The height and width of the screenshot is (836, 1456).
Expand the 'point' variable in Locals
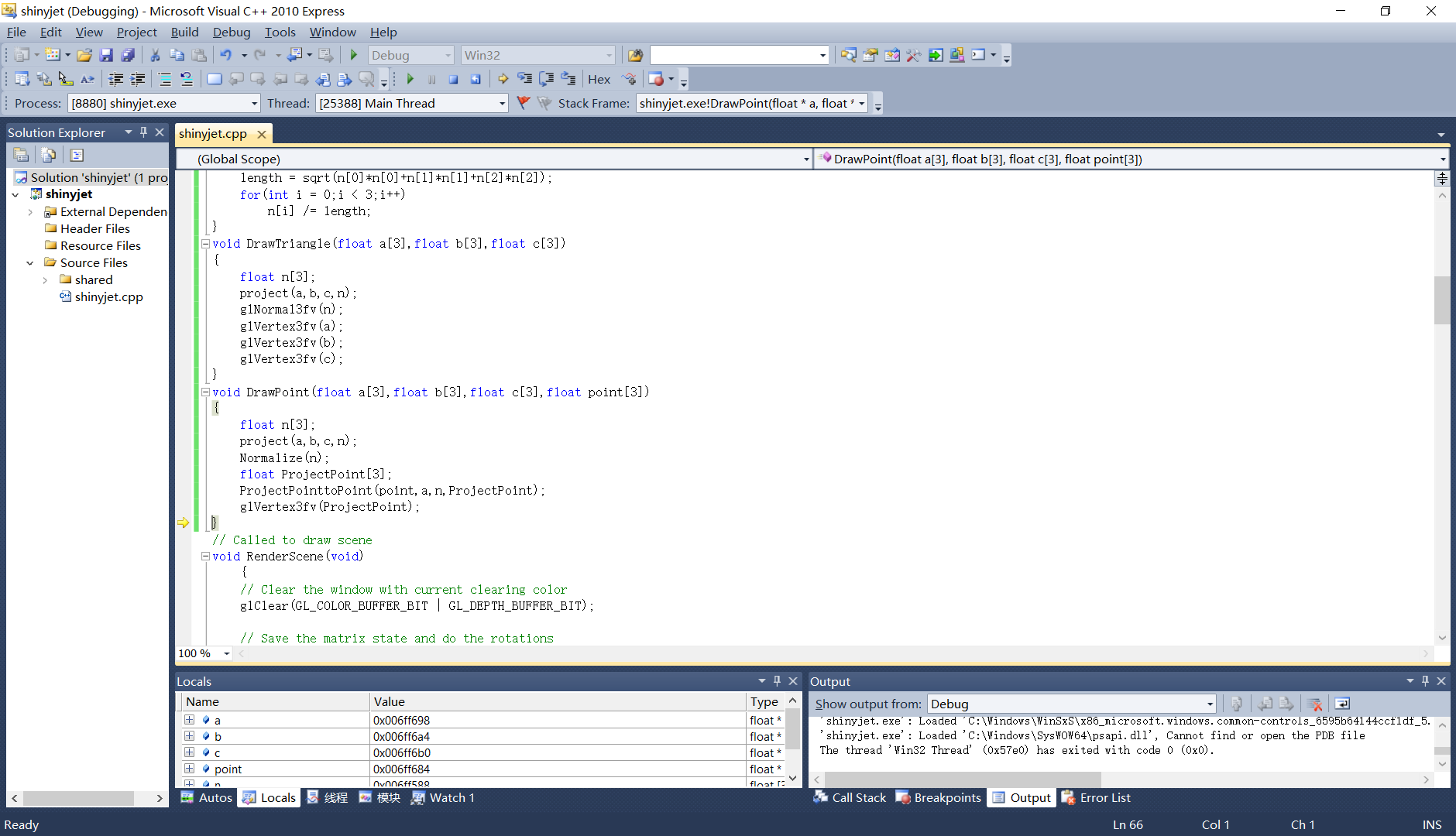pyautogui.click(x=189, y=769)
